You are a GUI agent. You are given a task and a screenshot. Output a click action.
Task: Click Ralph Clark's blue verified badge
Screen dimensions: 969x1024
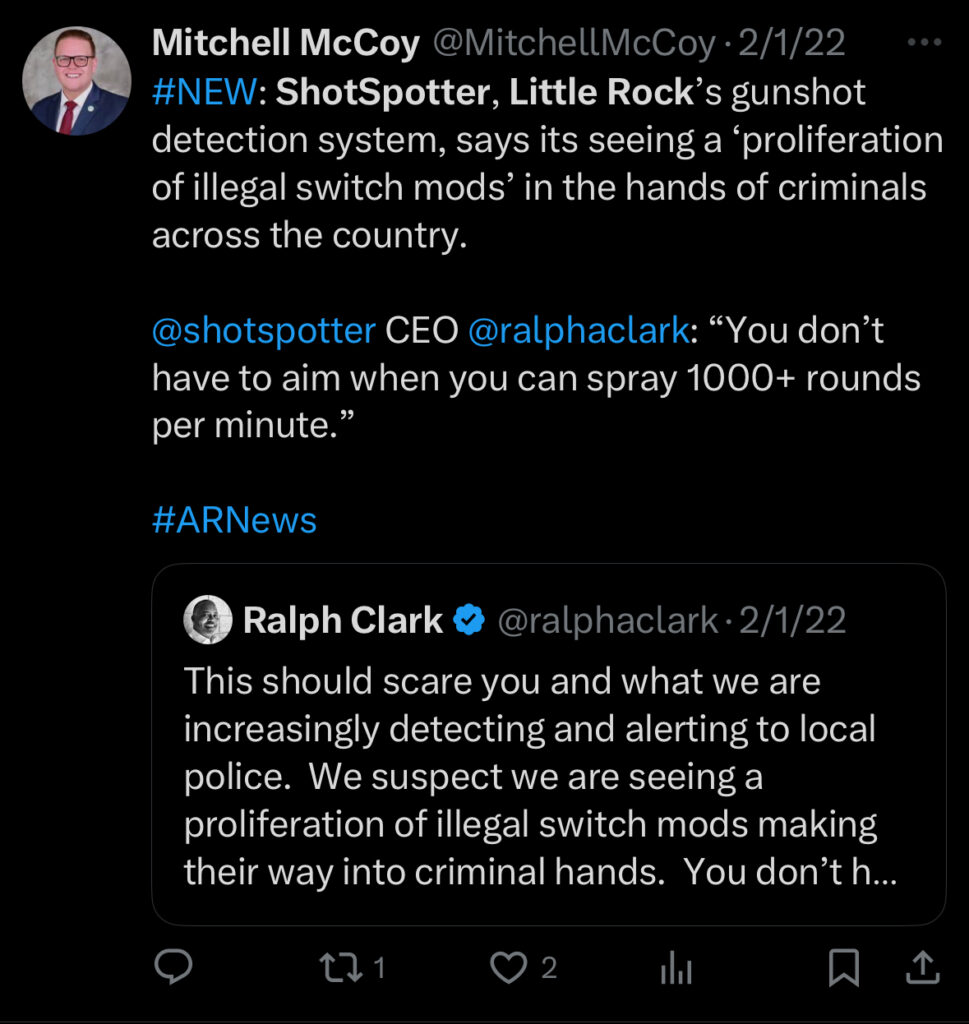pyautogui.click(x=468, y=621)
